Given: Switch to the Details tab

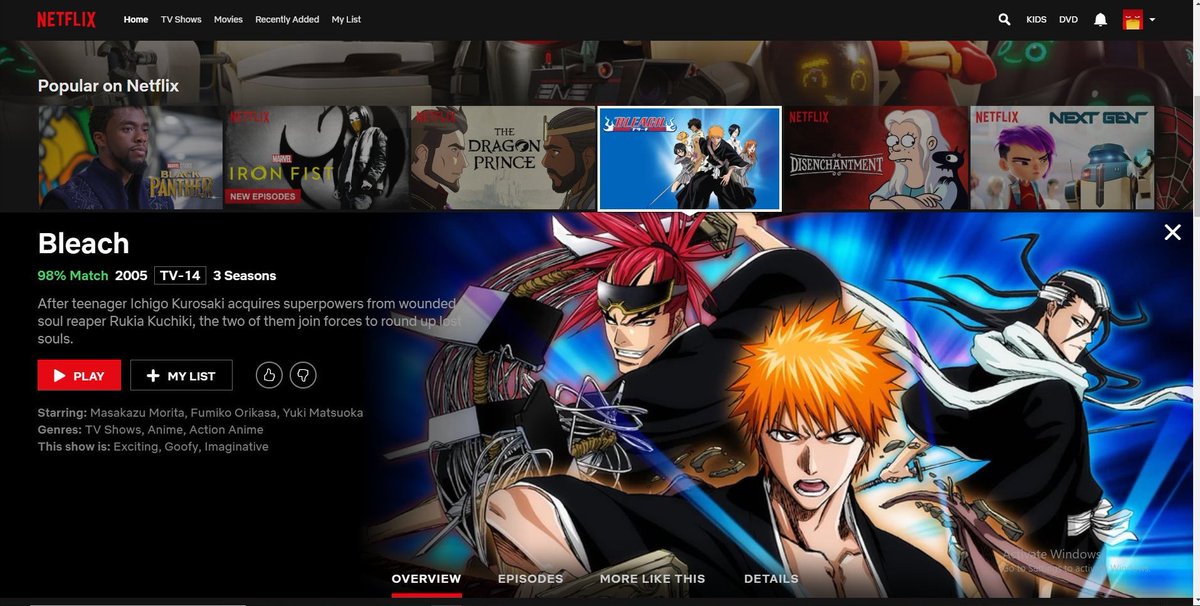Looking at the screenshot, I should click(x=771, y=578).
